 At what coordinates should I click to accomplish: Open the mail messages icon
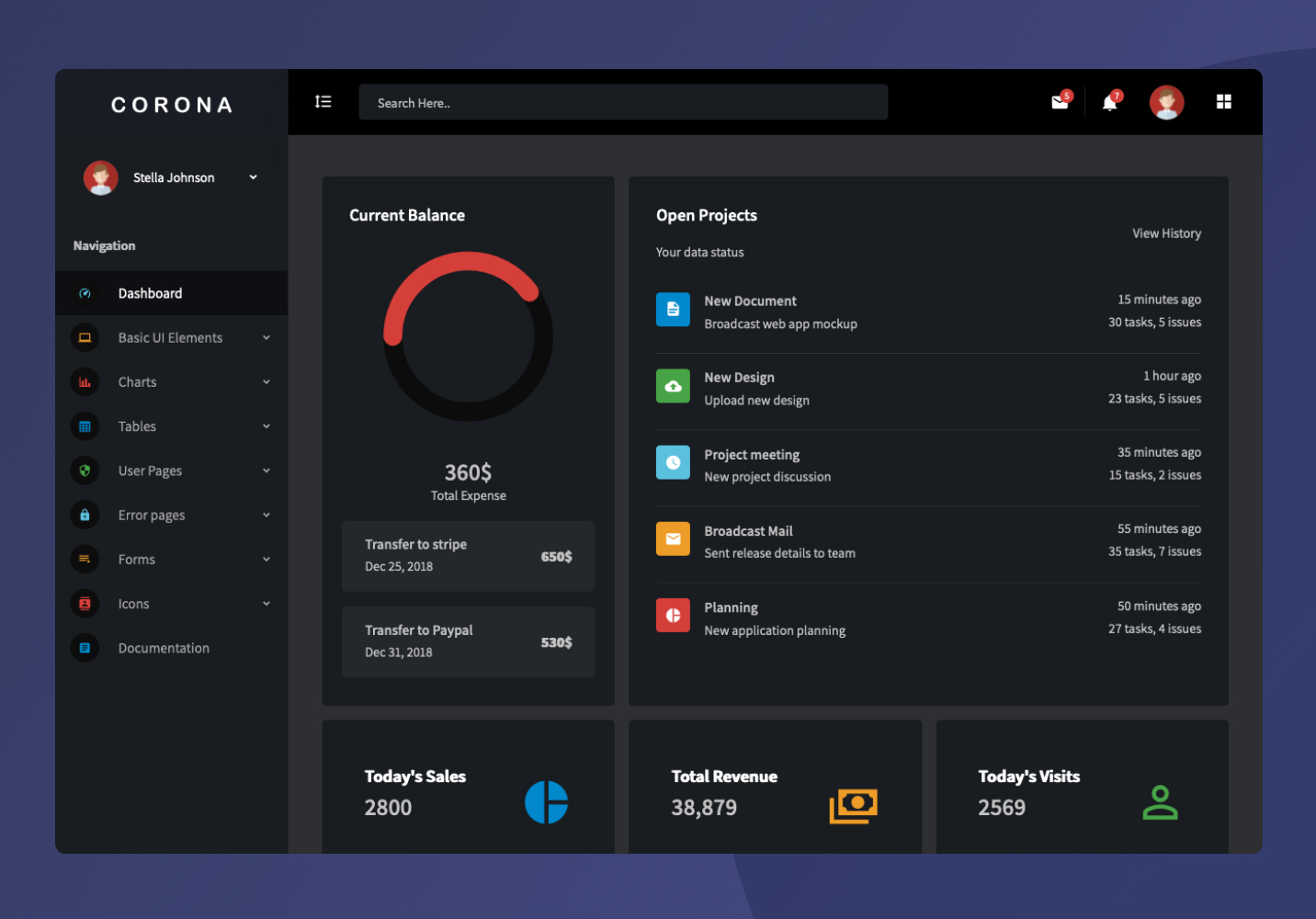(x=1061, y=102)
